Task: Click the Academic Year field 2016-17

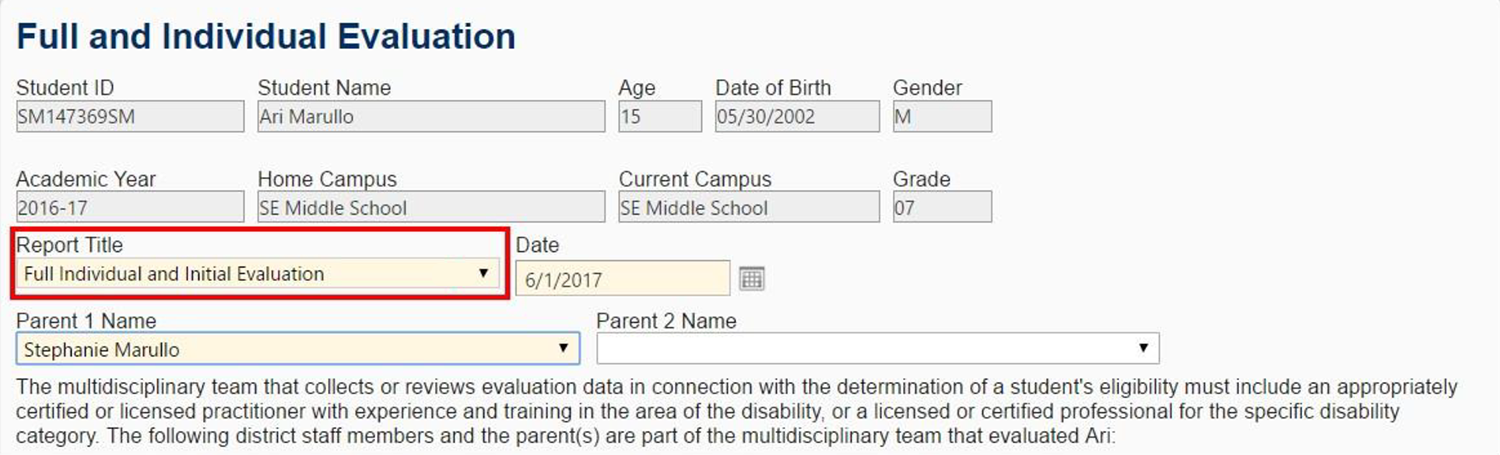Action: (130, 208)
